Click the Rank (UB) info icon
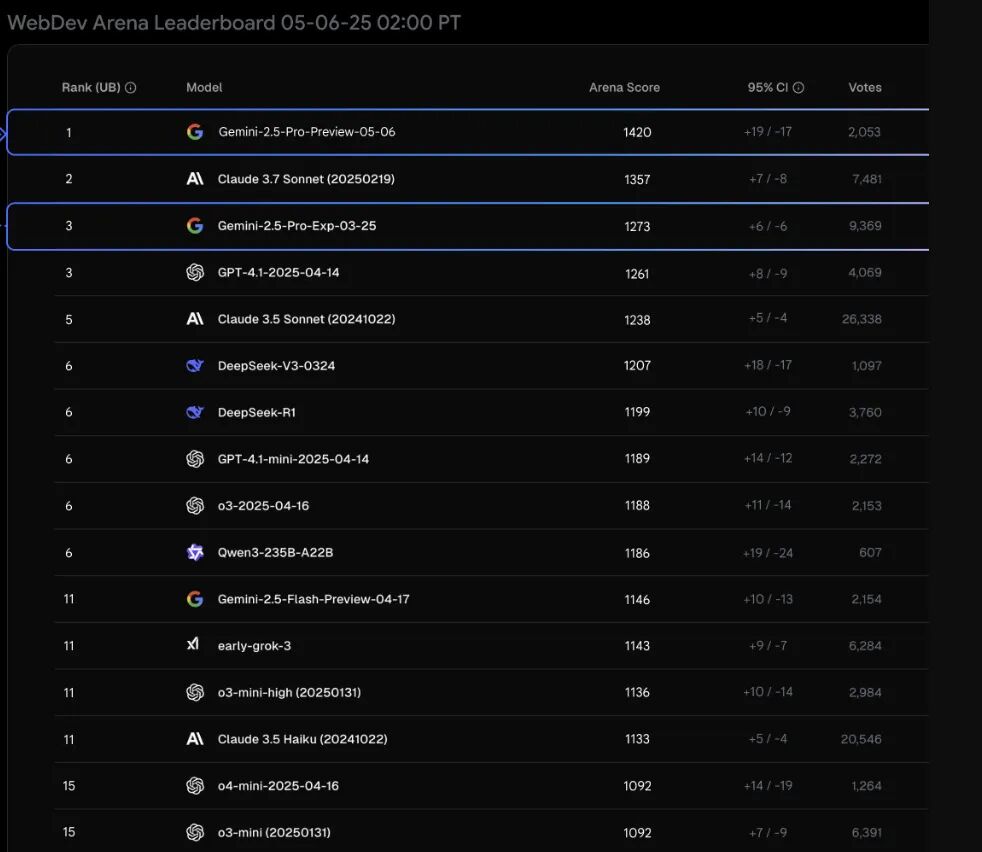The image size is (982, 852). [130, 88]
